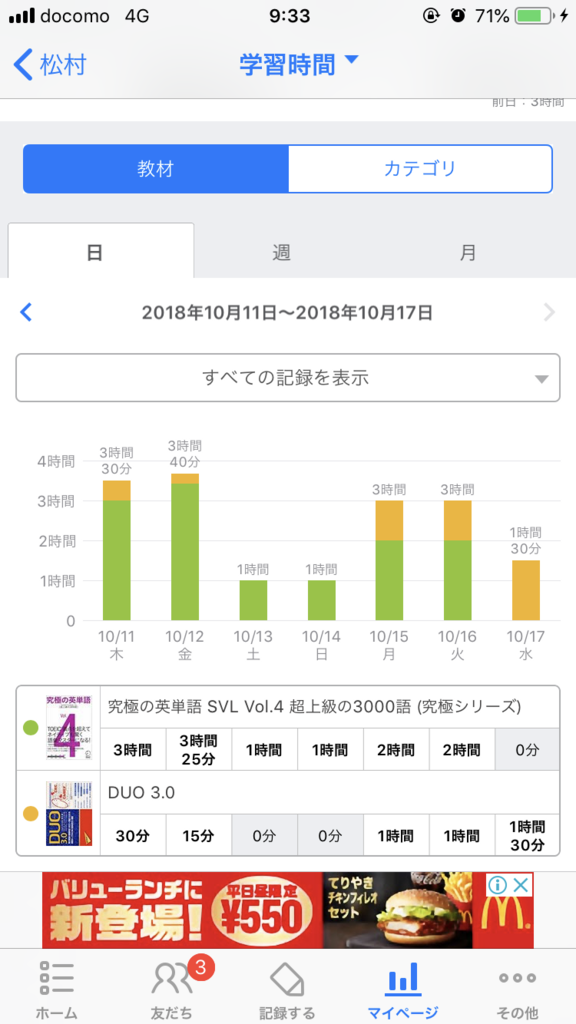The image size is (576, 1024).
Task: Click the 10/17 水 axis label
Action: click(526, 645)
